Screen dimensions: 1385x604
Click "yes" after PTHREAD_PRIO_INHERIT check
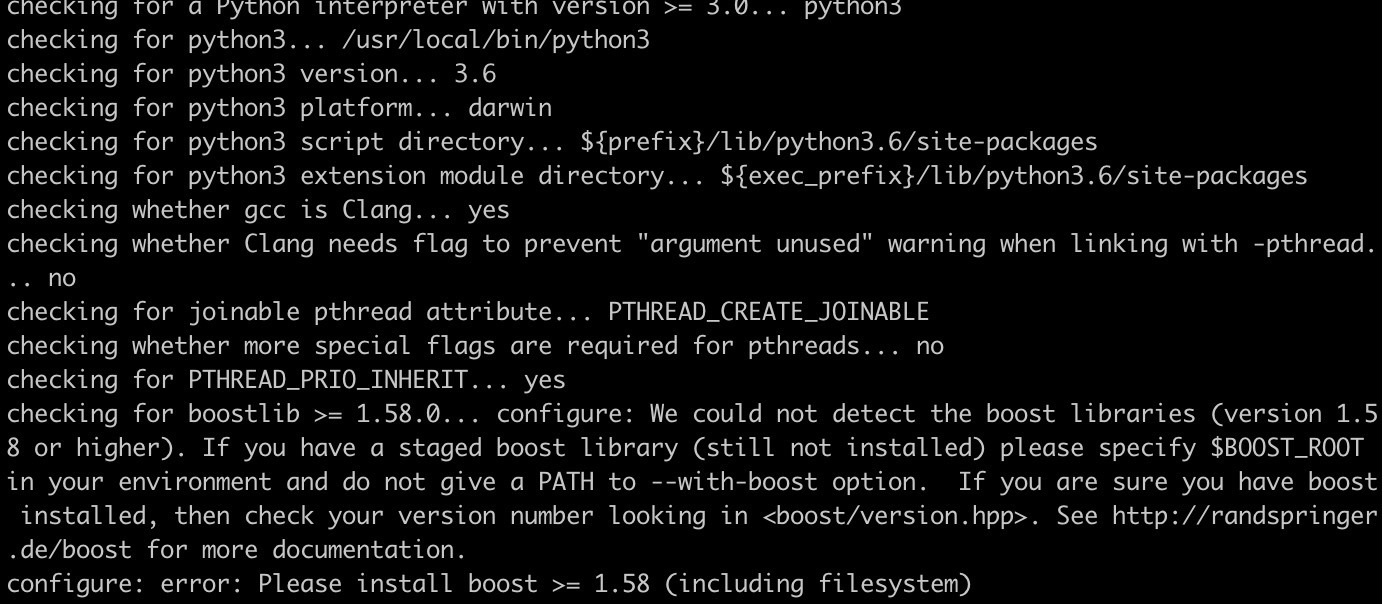pos(545,380)
